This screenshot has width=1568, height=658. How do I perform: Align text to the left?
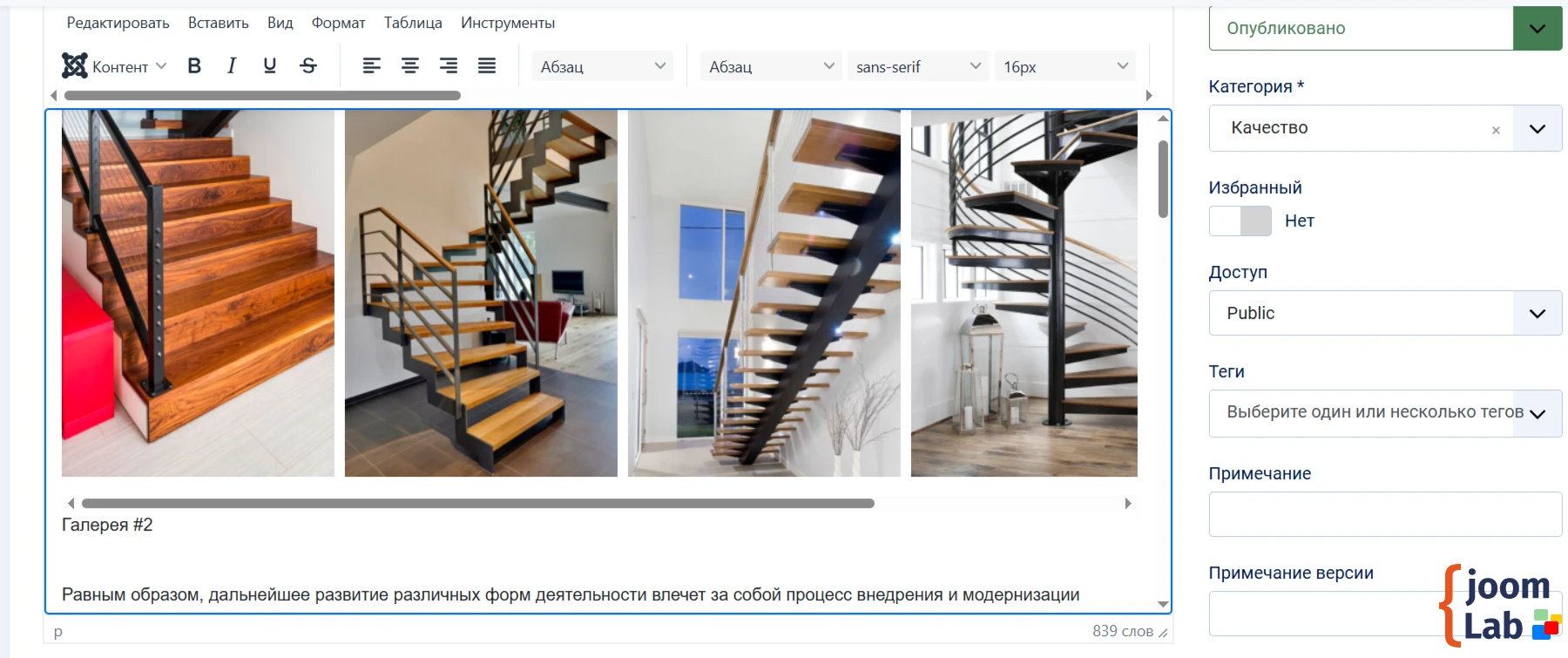coord(372,66)
